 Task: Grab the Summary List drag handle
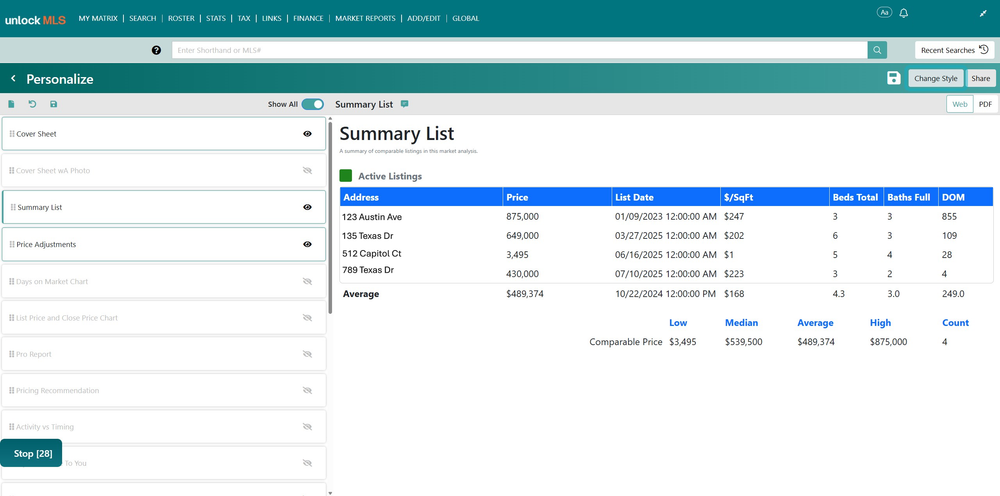pyautogui.click(x=13, y=207)
